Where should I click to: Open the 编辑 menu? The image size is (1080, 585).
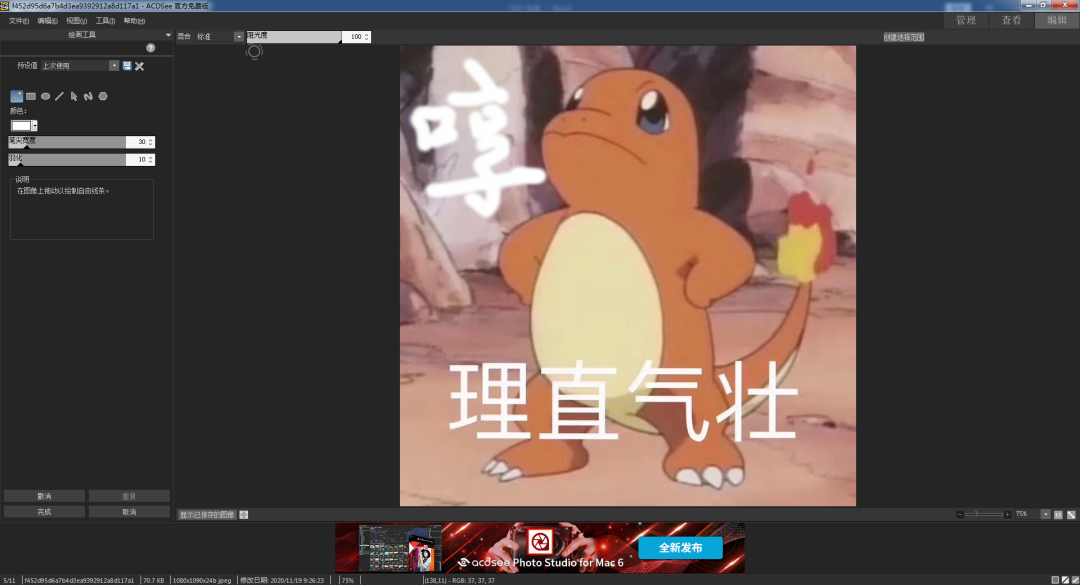48,21
